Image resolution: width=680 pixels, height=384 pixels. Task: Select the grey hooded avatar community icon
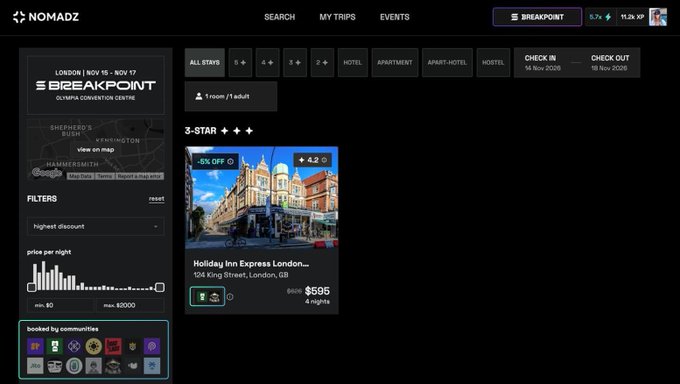pyautogui.click(x=94, y=366)
